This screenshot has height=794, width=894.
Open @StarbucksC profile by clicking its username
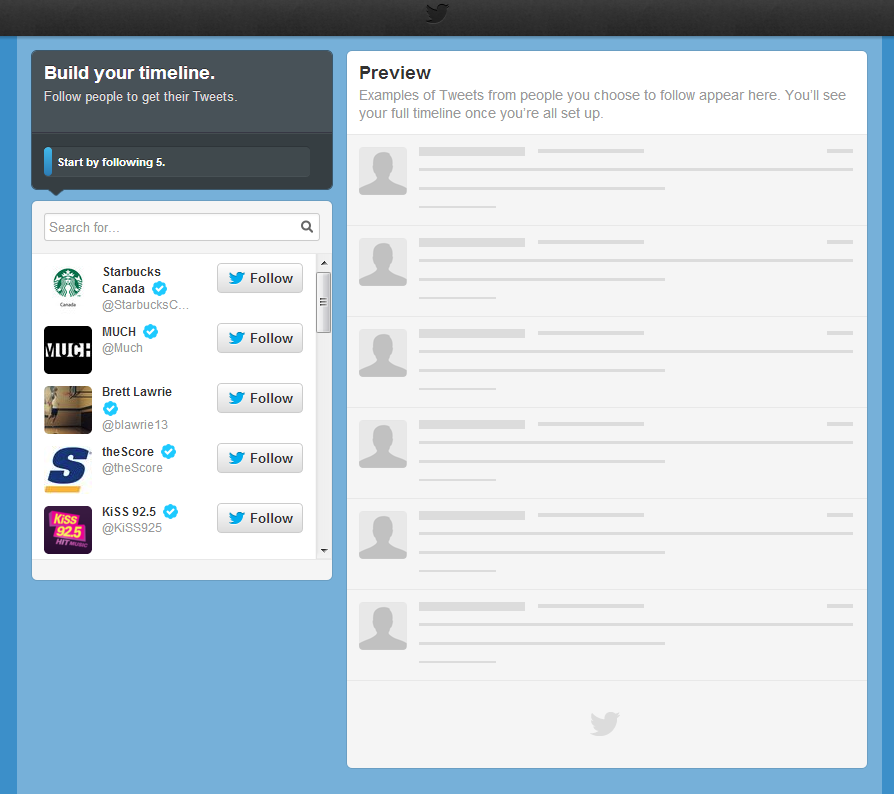pos(145,305)
